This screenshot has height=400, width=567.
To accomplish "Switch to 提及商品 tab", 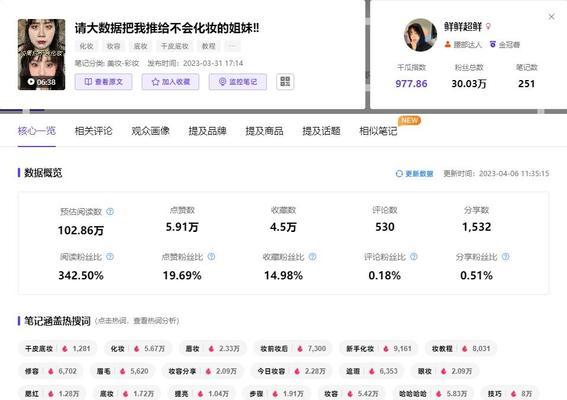I will pyautogui.click(x=264, y=131).
